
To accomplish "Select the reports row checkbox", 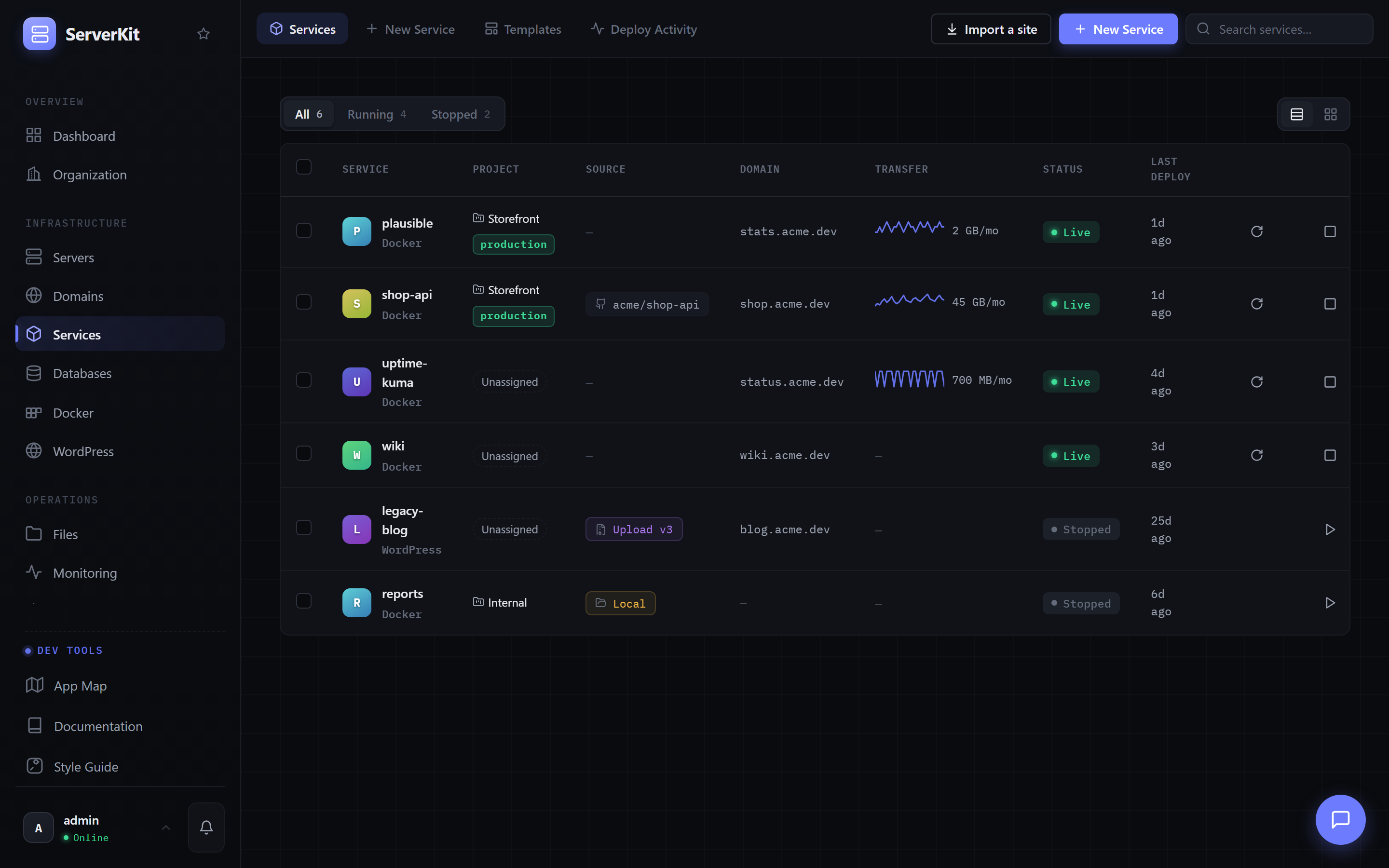I will coord(304,601).
